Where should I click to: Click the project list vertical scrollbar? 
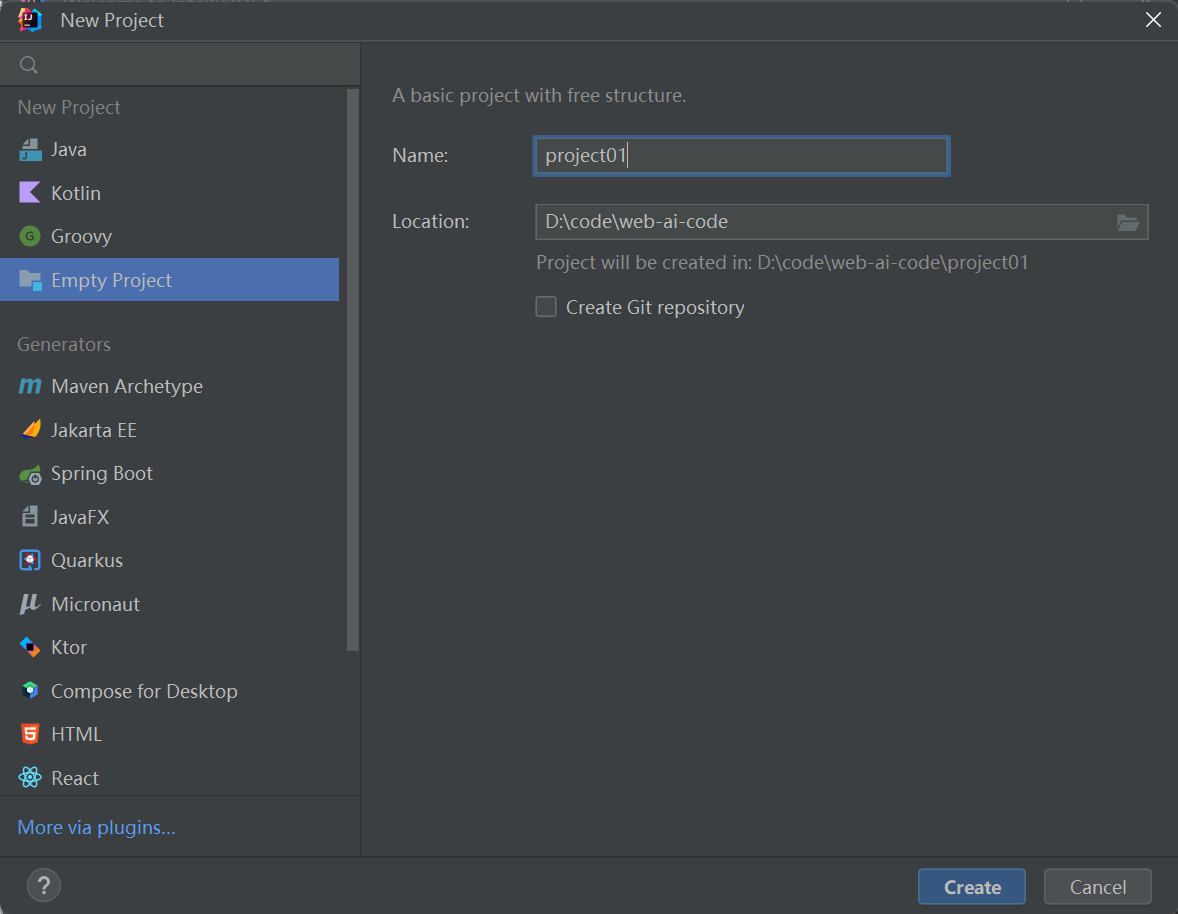click(x=352, y=370)
